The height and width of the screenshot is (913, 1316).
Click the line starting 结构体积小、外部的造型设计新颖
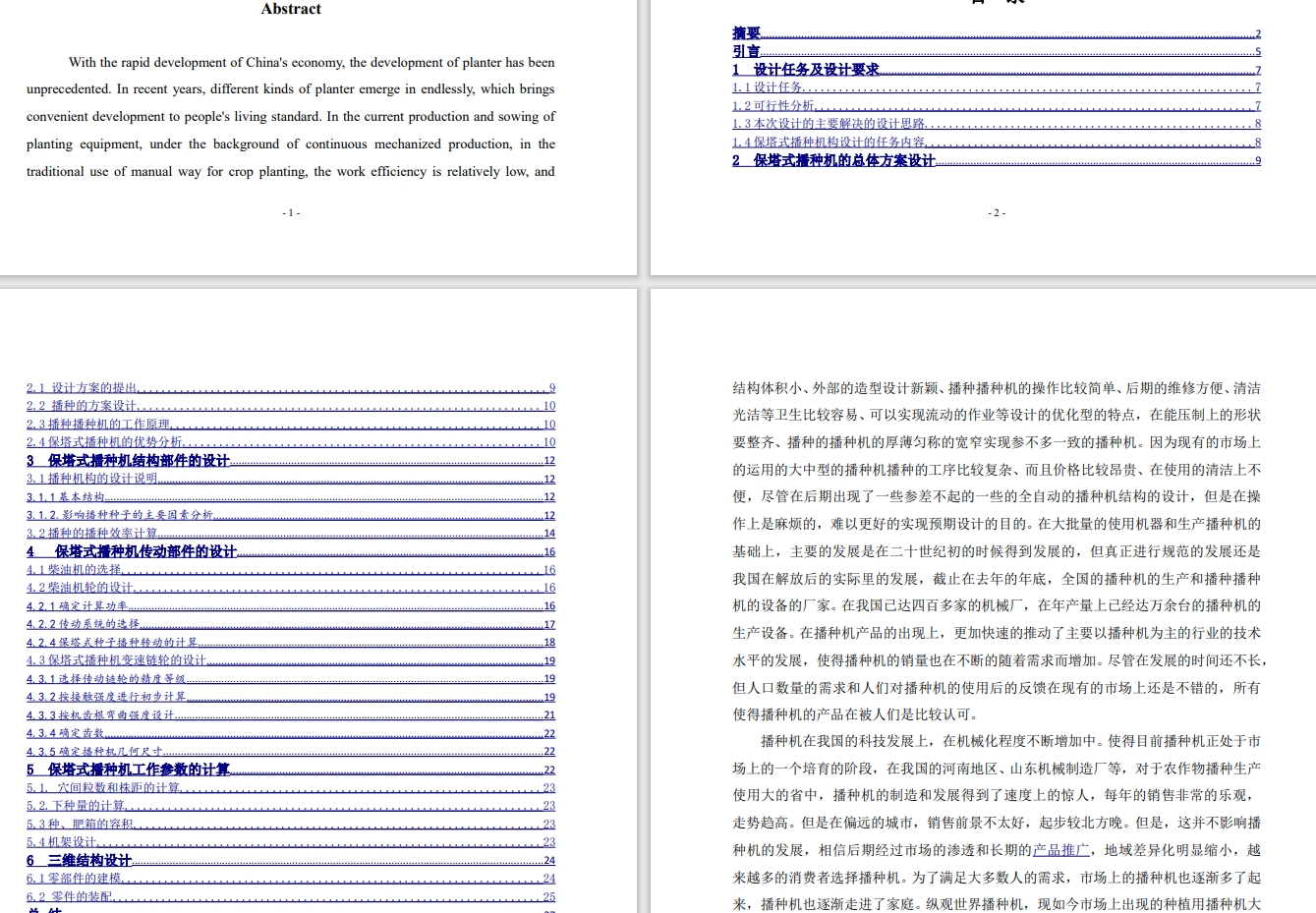pos(997,388)
